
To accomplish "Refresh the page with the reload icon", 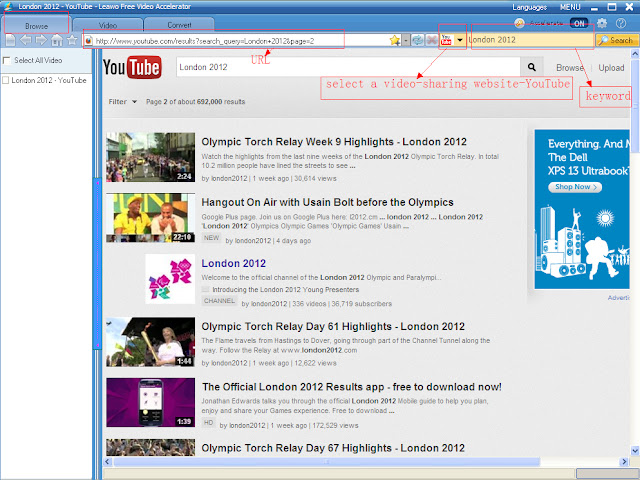I will (x=417, y=40).
